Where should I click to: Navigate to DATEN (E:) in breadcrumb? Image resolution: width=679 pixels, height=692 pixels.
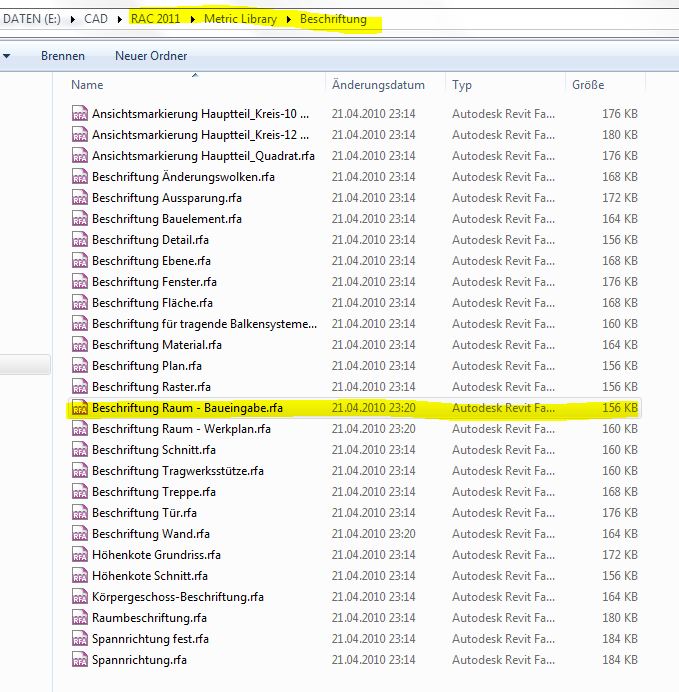click(x=32, y=19)
